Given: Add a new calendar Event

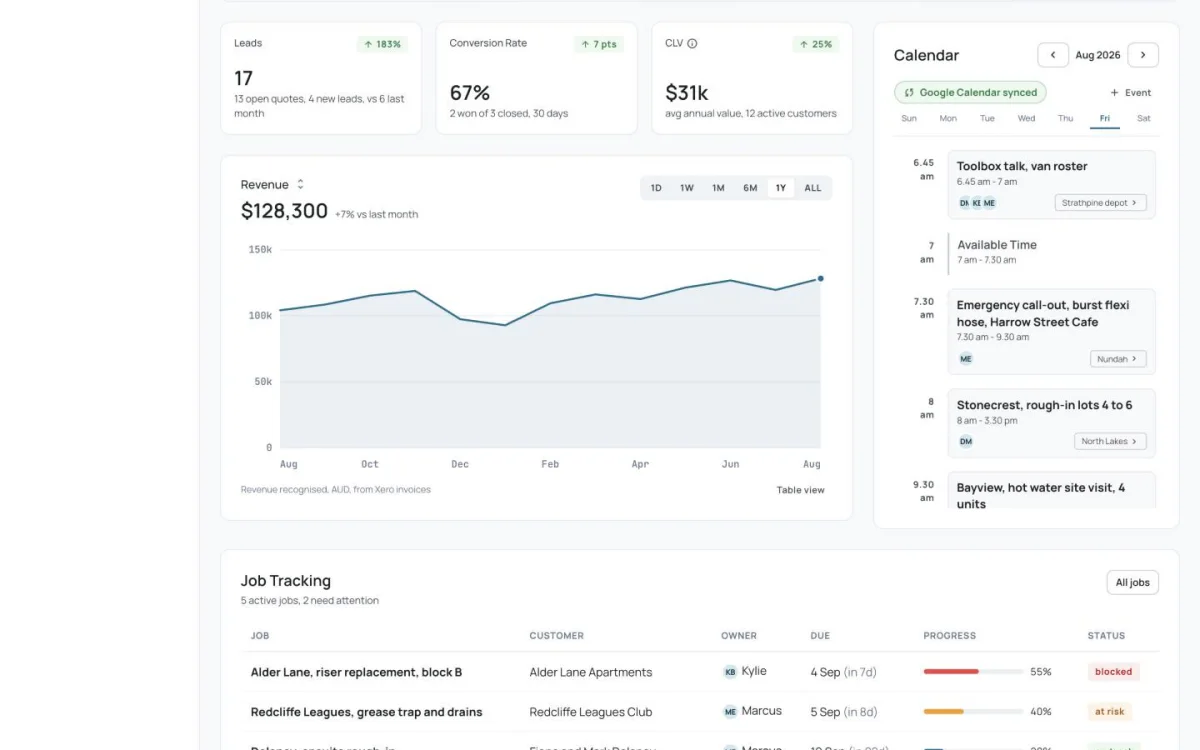Looking at the screenshot, I should (1131, 92).
